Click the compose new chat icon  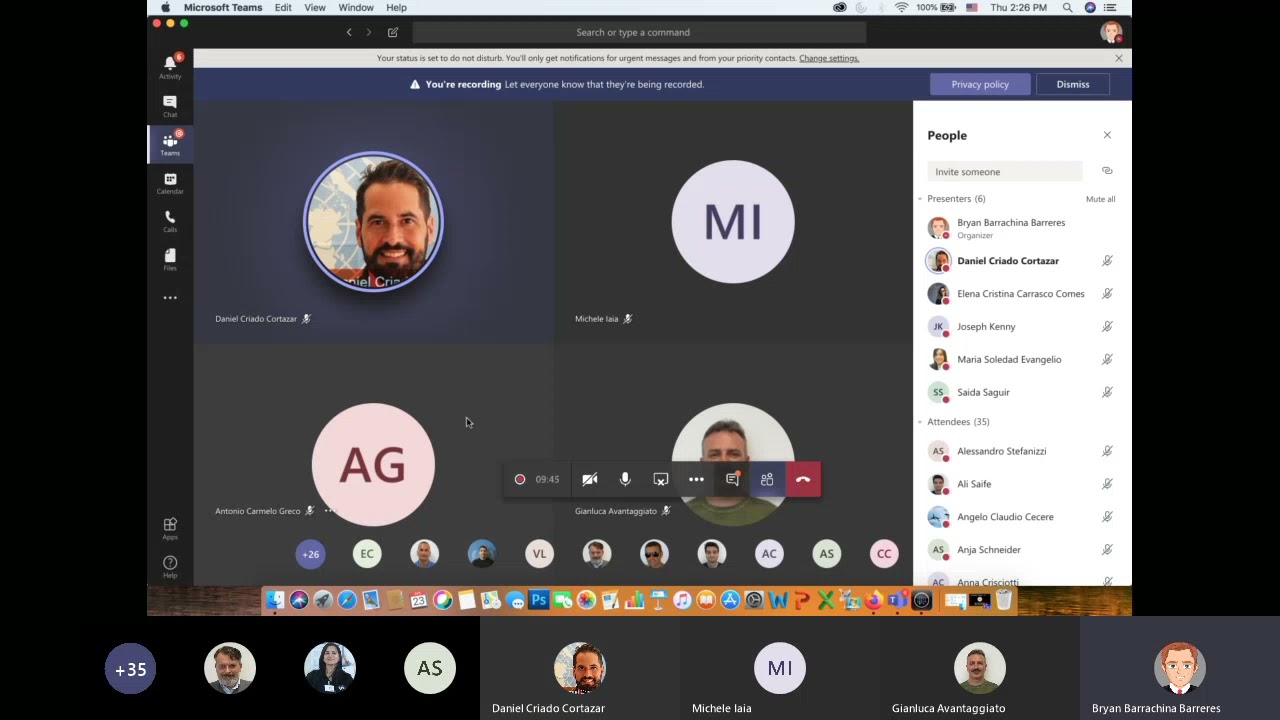393,32
